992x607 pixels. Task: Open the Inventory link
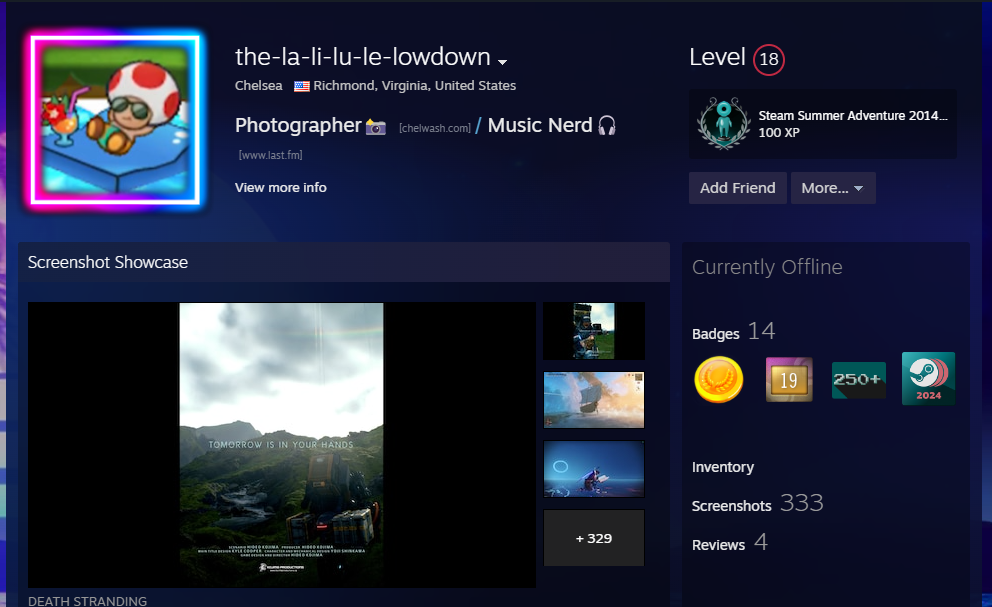point(722,467)
